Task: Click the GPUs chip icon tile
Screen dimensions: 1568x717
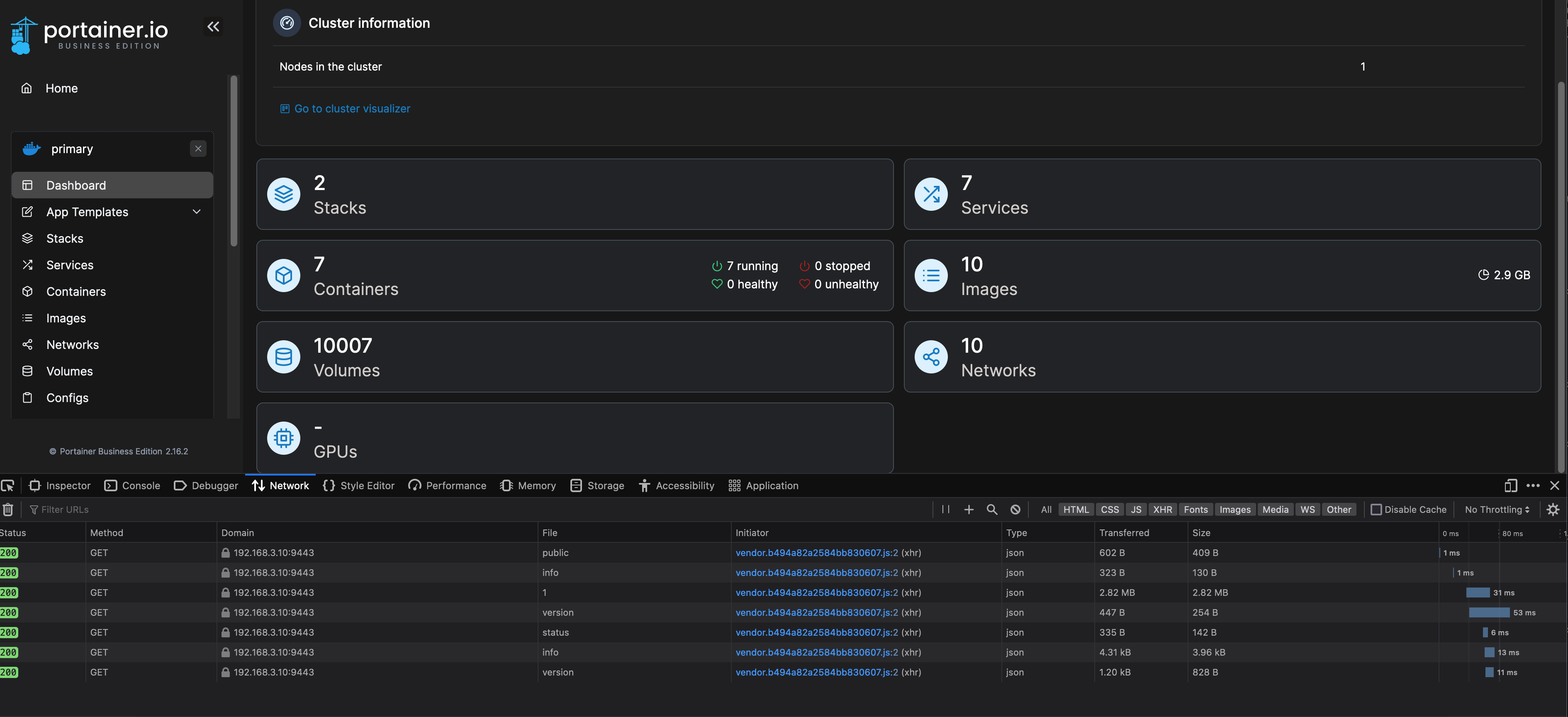Action: click(284, 438)
